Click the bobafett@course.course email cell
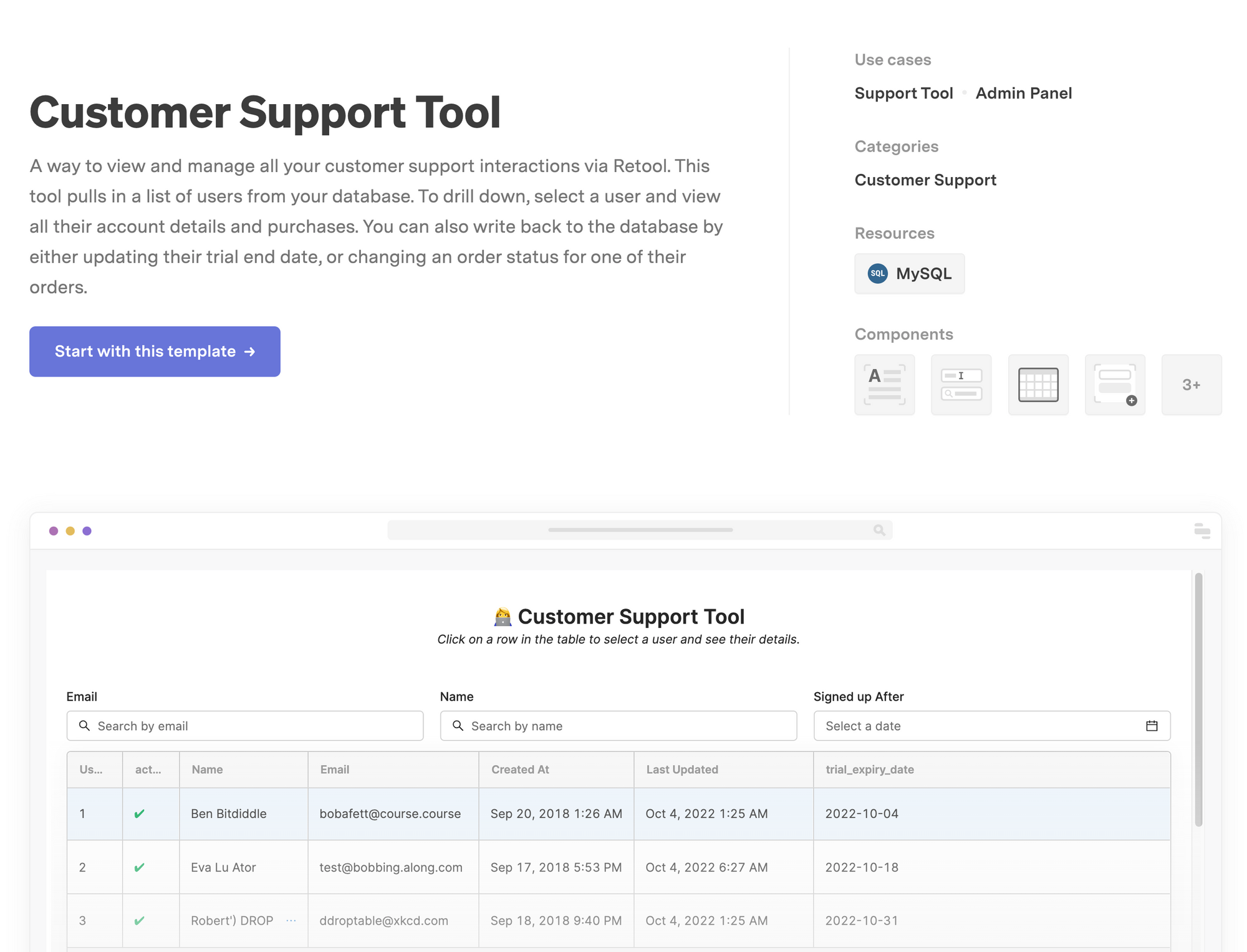 coord(393,814)
